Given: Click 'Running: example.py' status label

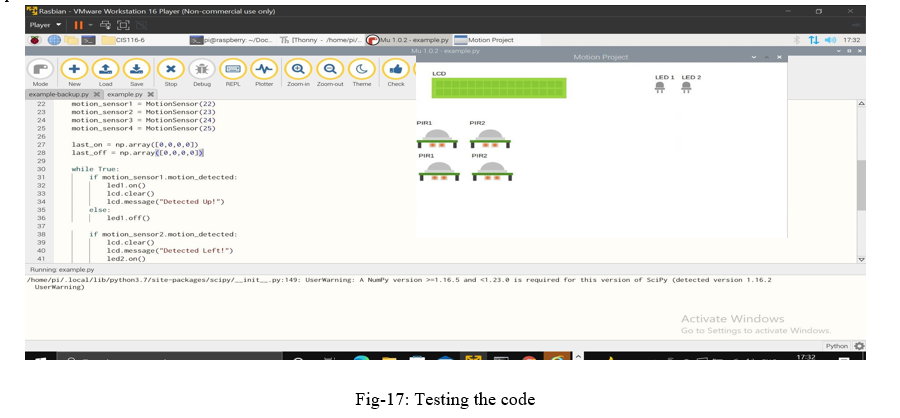Looking at the screenshot, I should tap(61, 269).
